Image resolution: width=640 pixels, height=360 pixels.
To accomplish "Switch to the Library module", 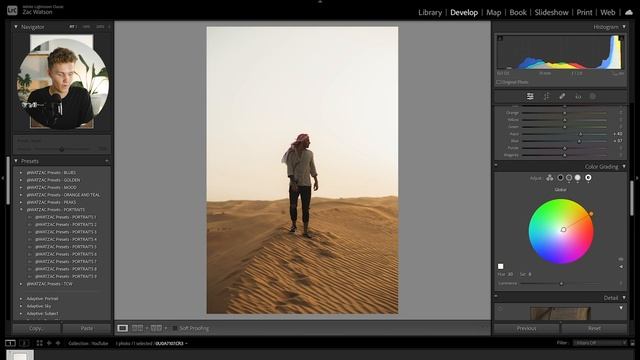I will [x=430, y=12].
